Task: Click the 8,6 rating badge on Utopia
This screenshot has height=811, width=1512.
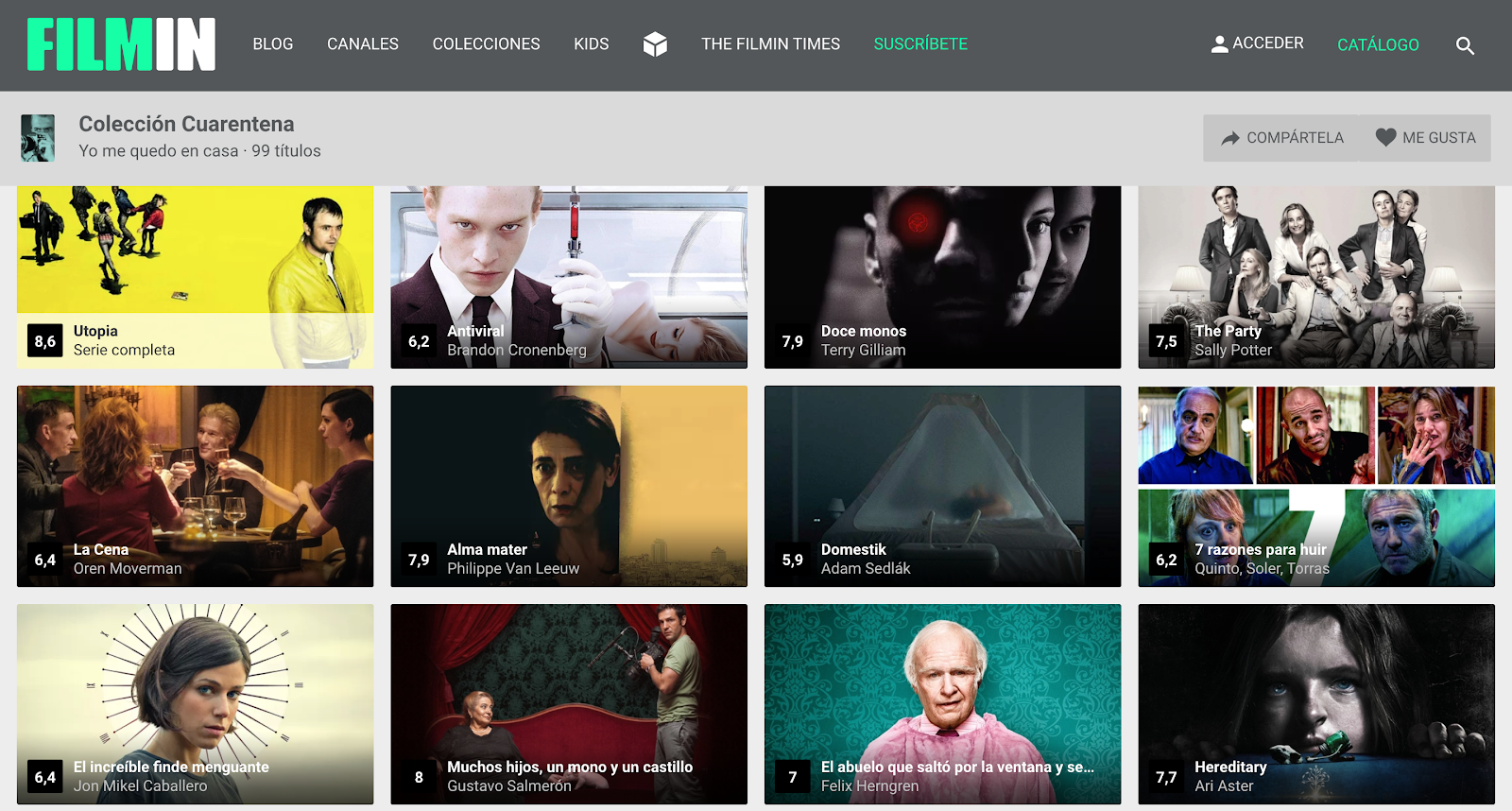Action: pos(45,341)
